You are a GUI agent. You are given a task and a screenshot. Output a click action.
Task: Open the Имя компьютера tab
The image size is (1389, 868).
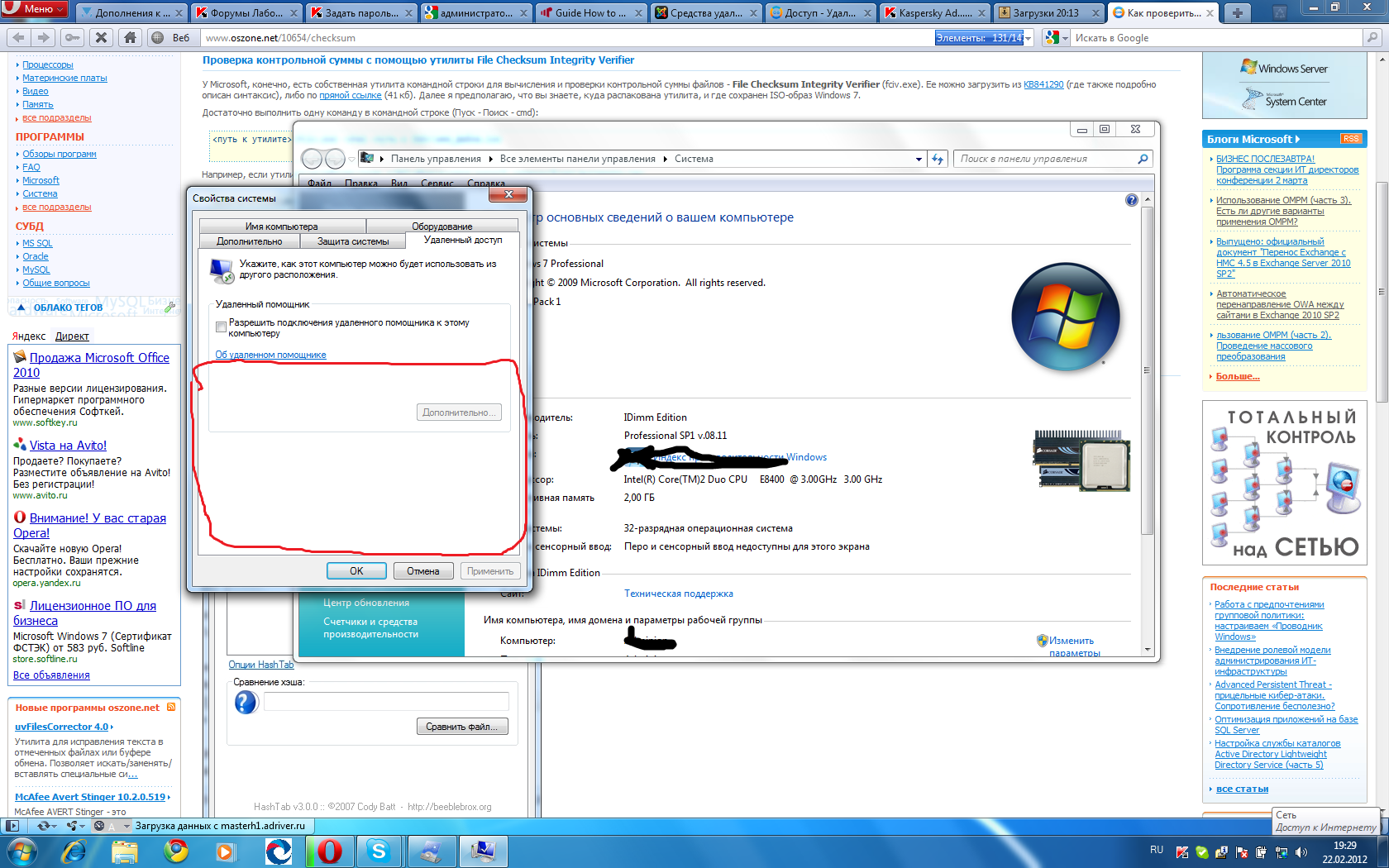pos(281,227)
